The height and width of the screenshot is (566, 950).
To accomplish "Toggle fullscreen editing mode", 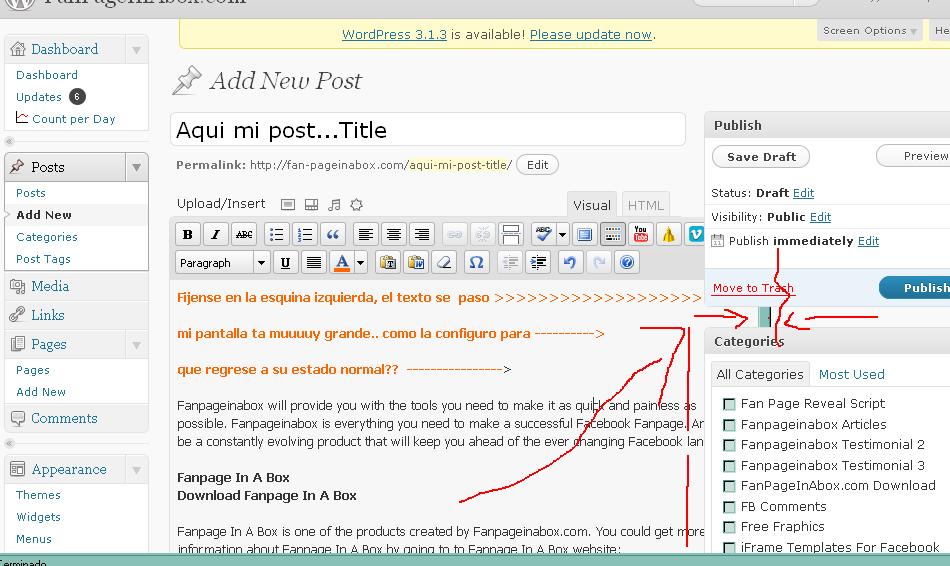I will coord(585,235).
